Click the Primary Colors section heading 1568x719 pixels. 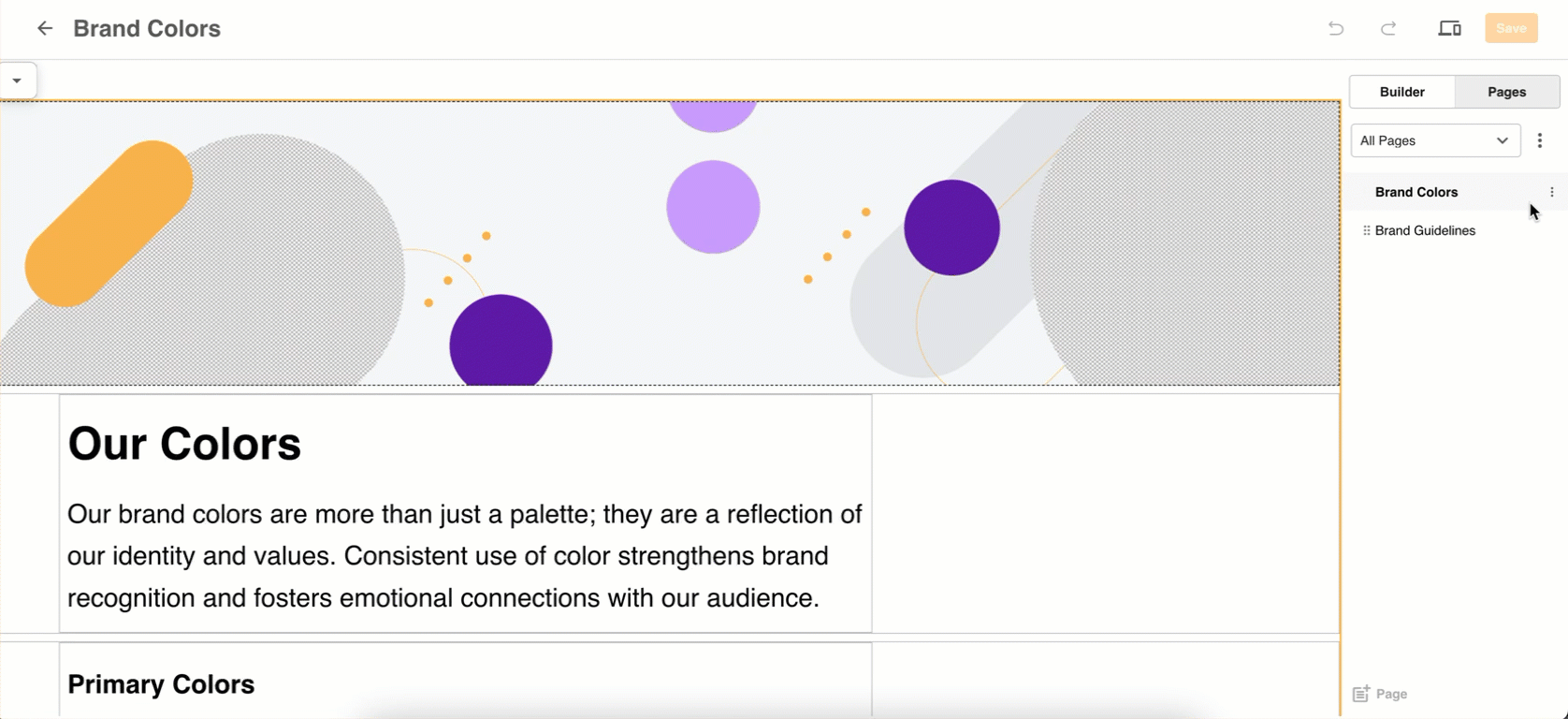click(x=160, y=684)
